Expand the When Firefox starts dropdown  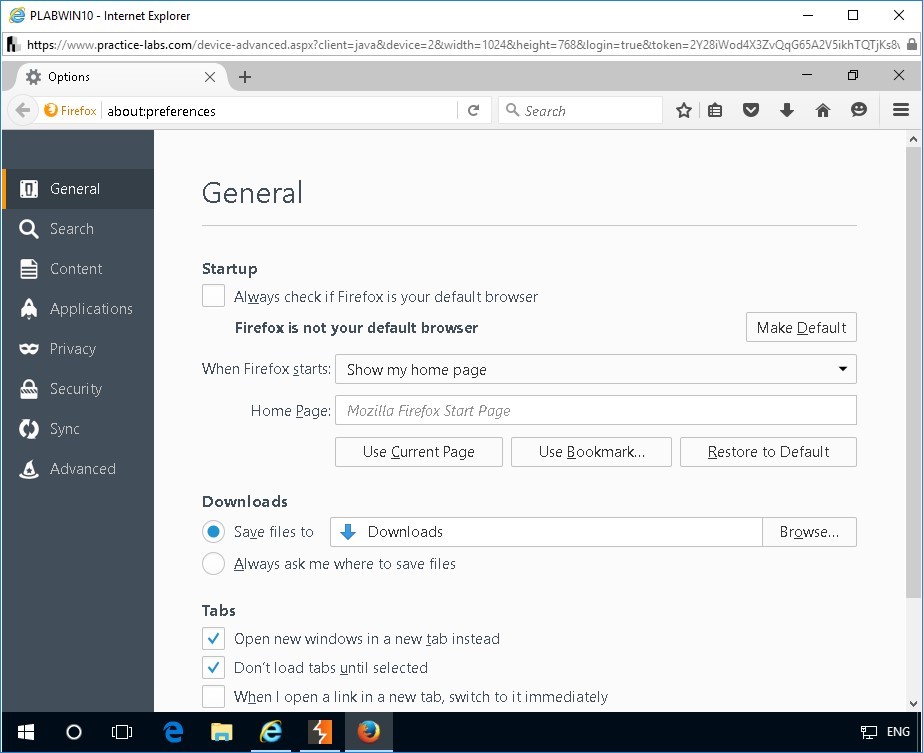pyautogui.click(x=595, y=369)
